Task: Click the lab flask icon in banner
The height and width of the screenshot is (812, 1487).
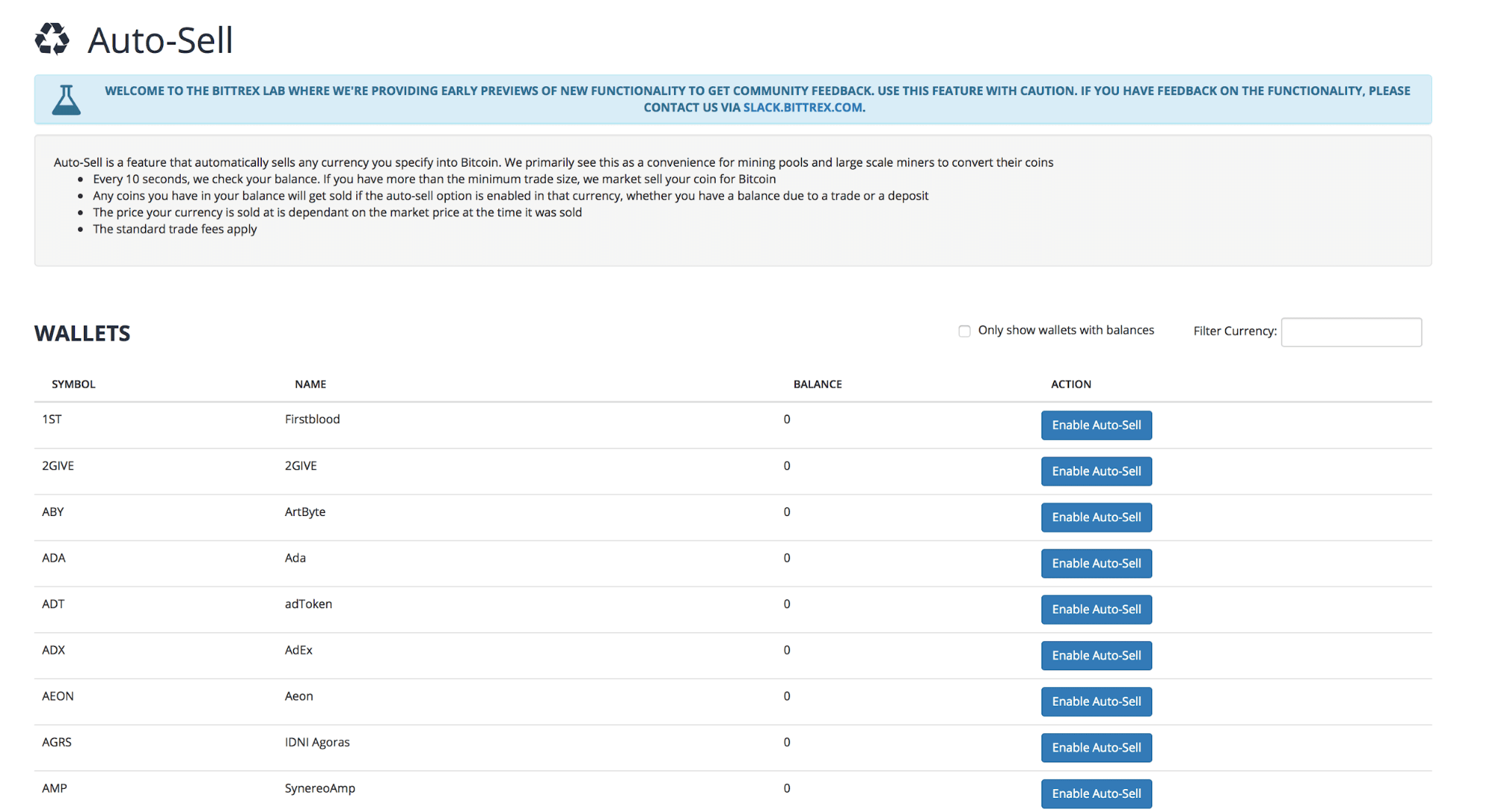Action: (66, 100)
